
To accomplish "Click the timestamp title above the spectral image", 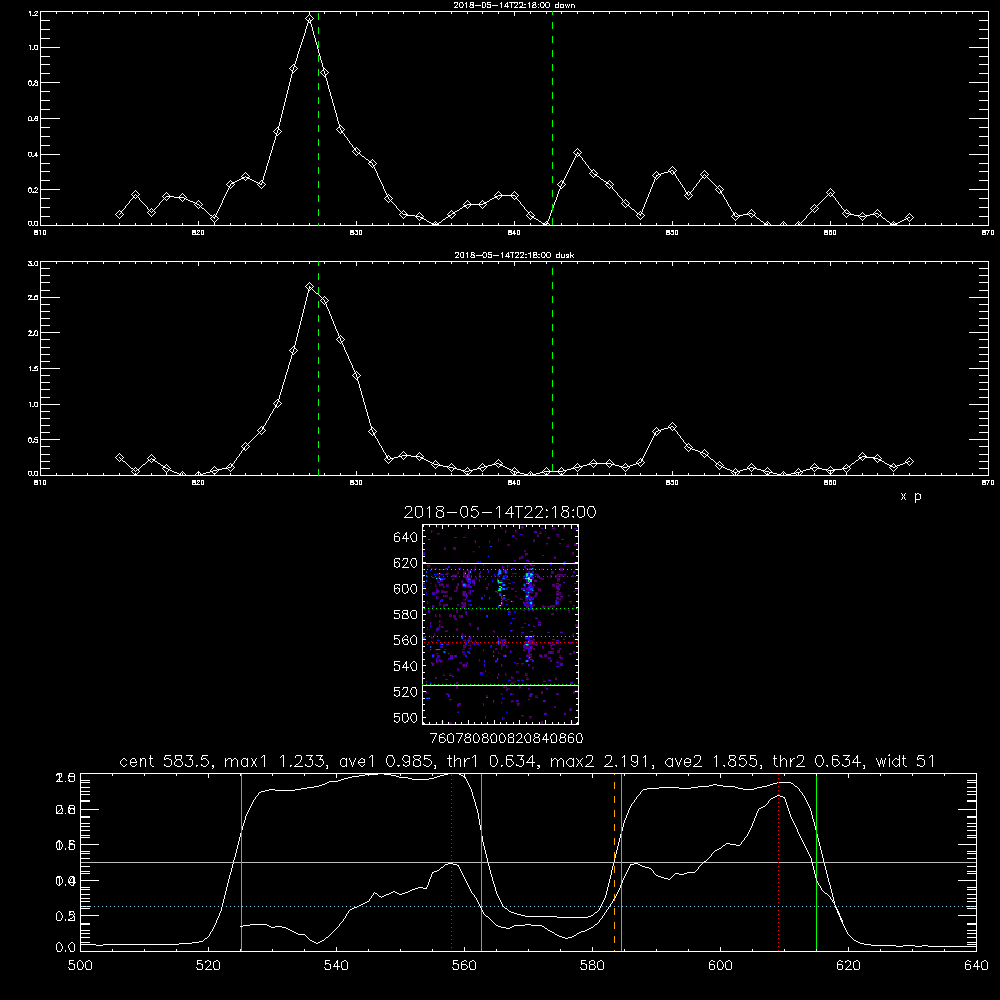I will [x=500, y=512].
